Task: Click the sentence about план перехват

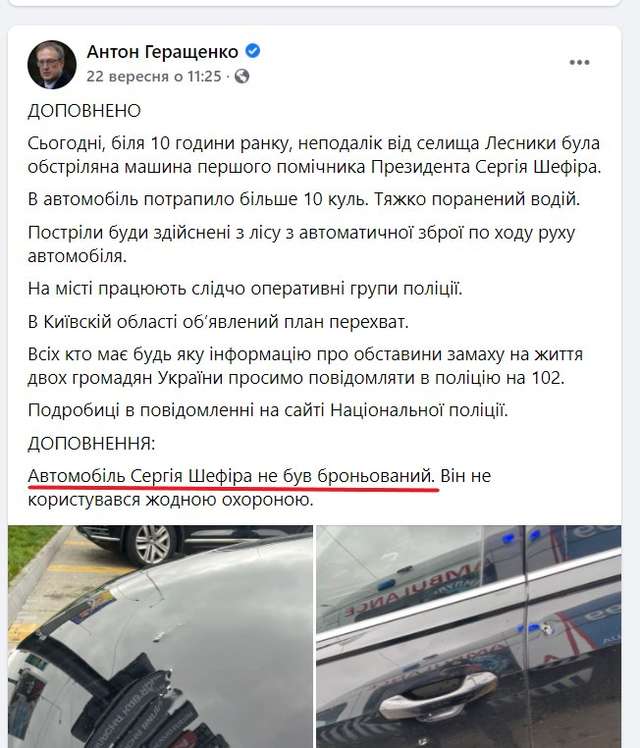Action: coord(218,322)
